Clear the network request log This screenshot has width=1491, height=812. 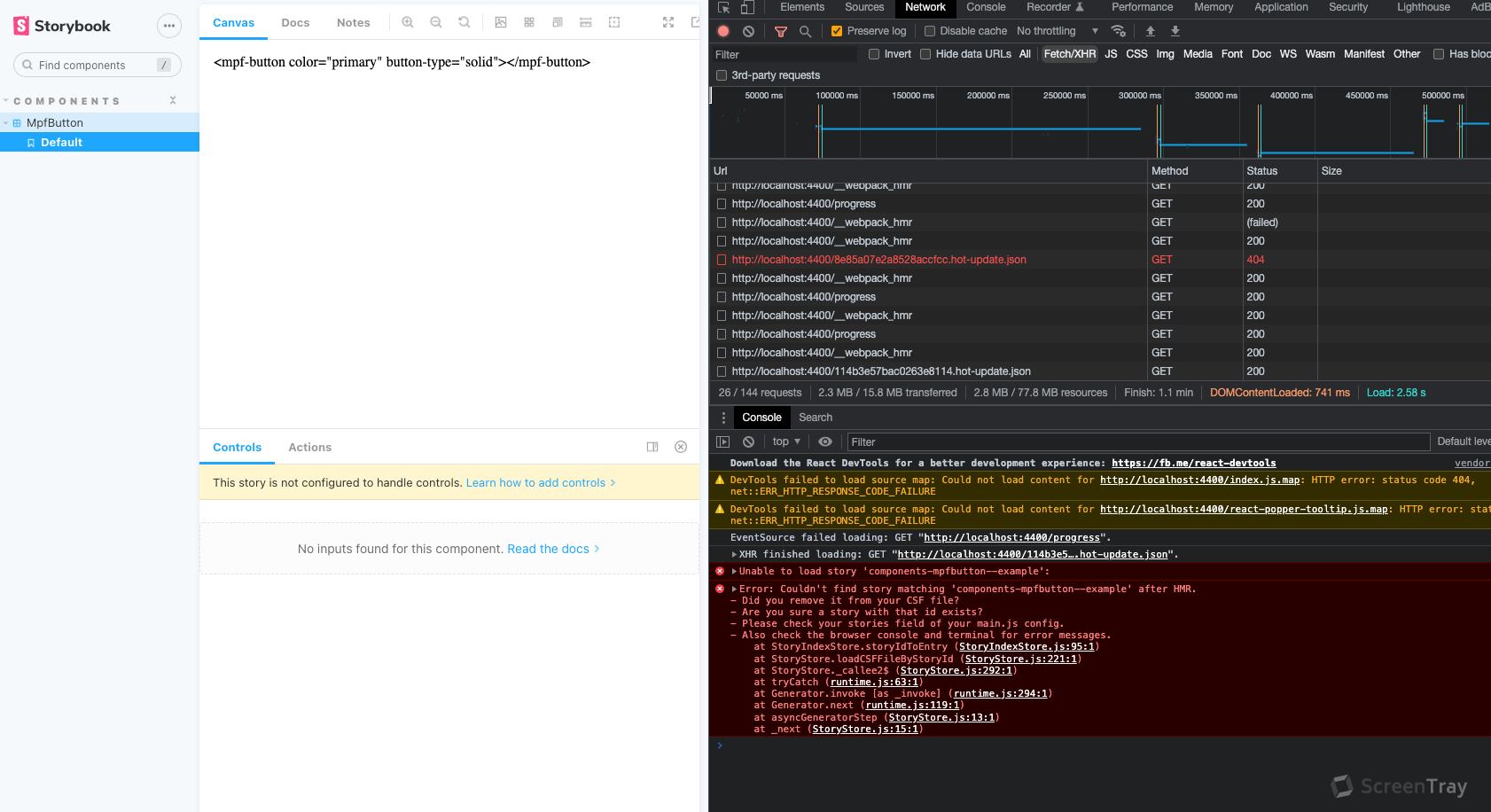pos(749,30)
